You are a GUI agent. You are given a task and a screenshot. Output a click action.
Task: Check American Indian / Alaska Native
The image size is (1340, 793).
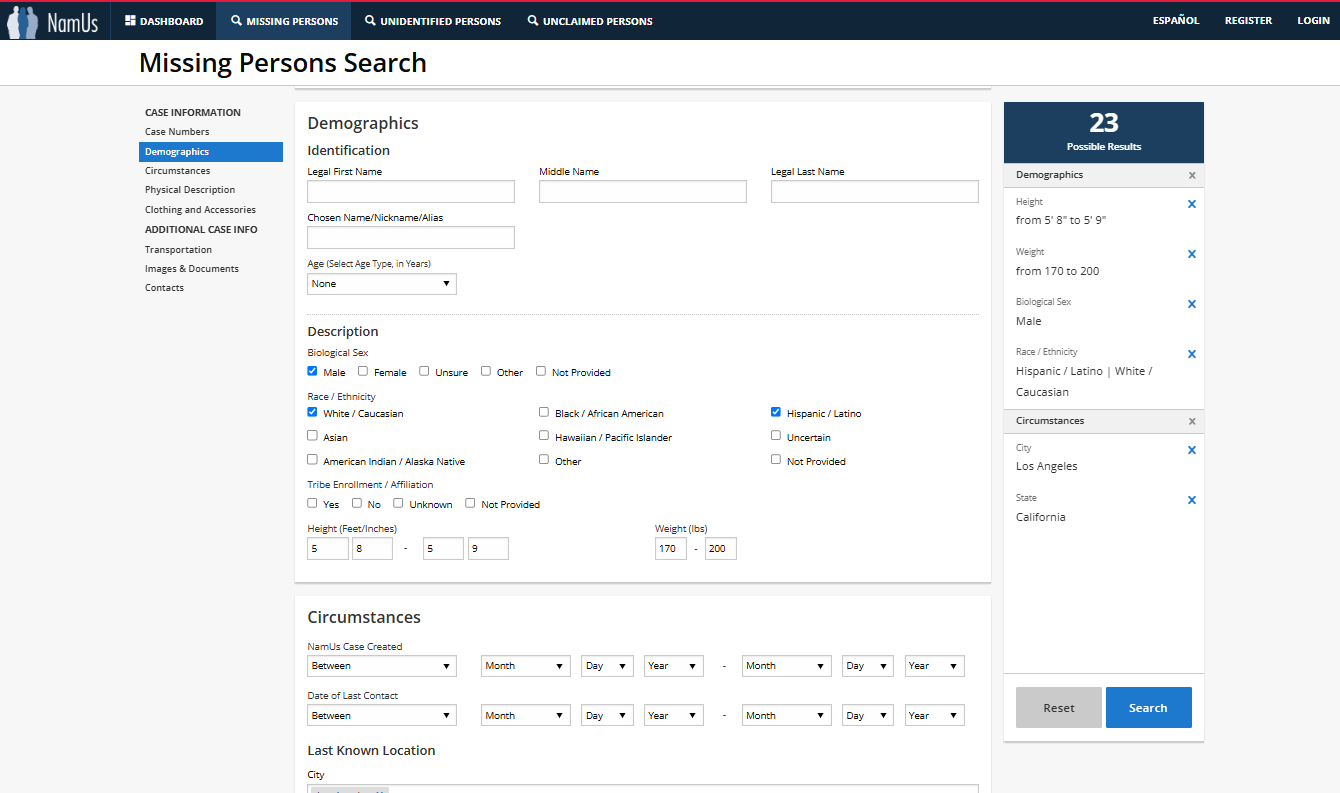tap(313, 460)
